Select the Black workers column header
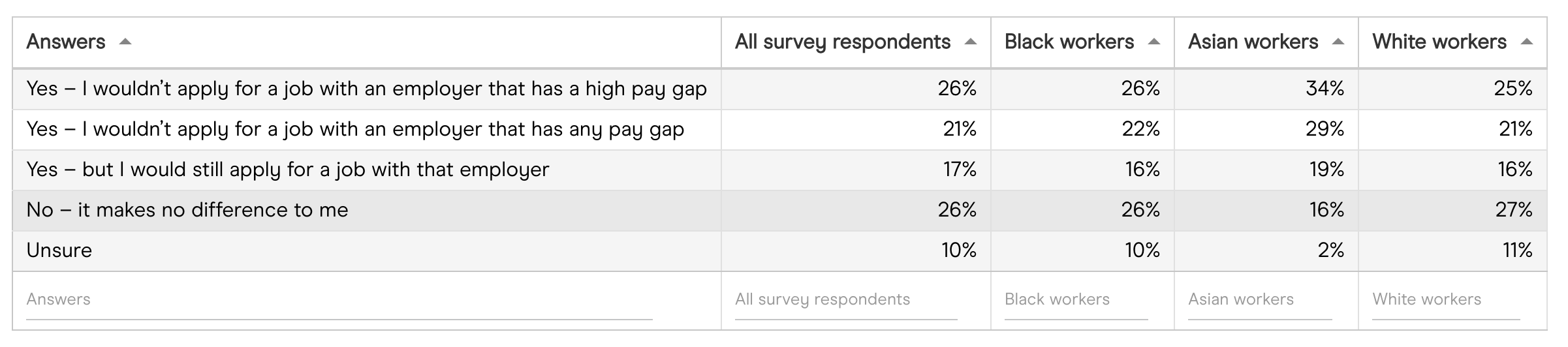This screenshot has width=1568, height=347. tap(1069, 42)
